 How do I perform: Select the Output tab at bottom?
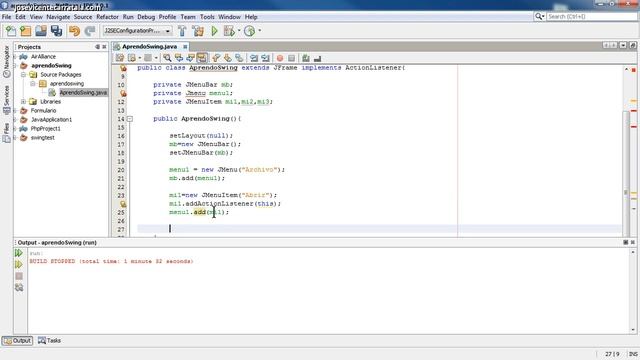(x=17, y=340)
